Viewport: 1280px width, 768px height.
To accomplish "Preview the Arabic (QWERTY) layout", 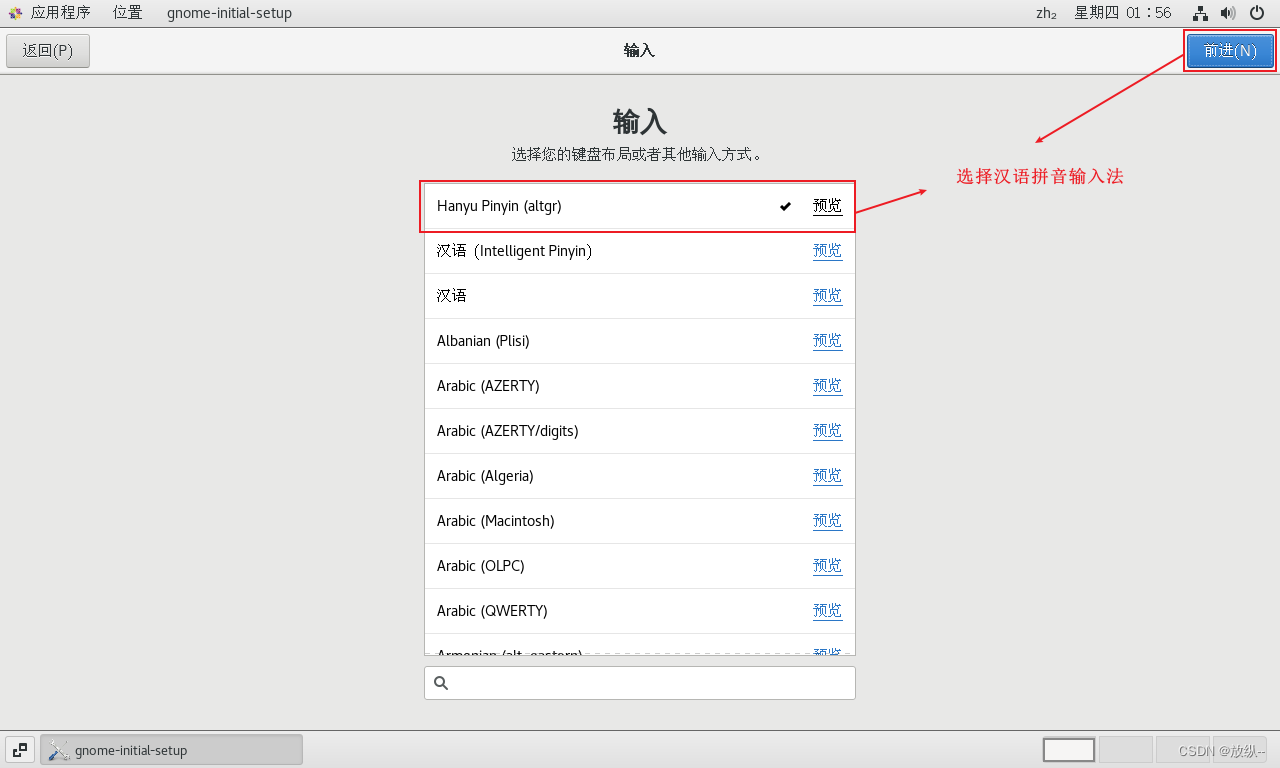I will (x=827, y=611).
